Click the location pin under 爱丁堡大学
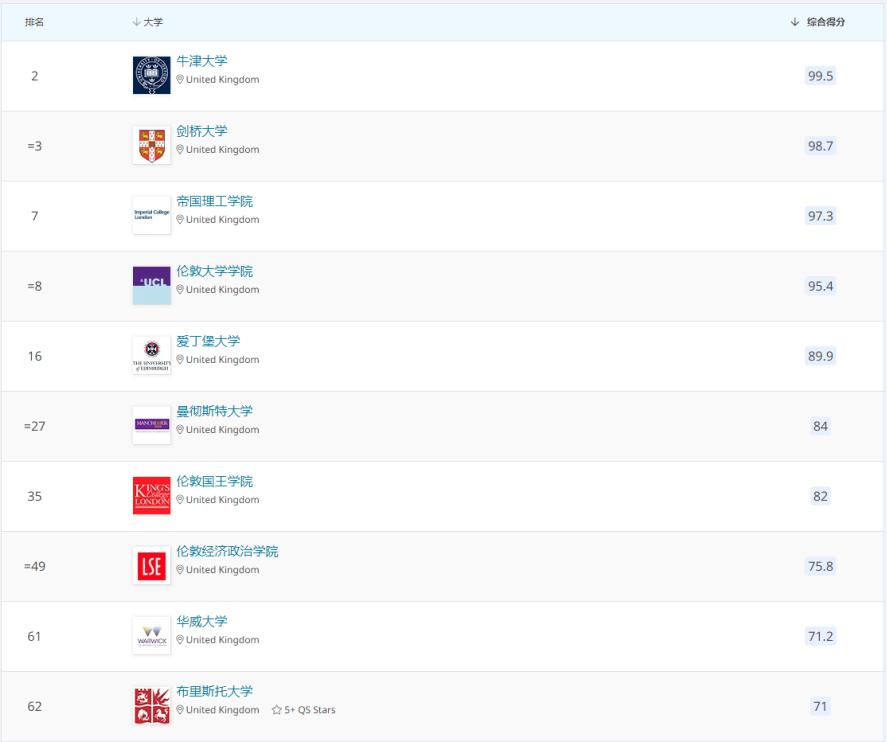 point(180,360)
